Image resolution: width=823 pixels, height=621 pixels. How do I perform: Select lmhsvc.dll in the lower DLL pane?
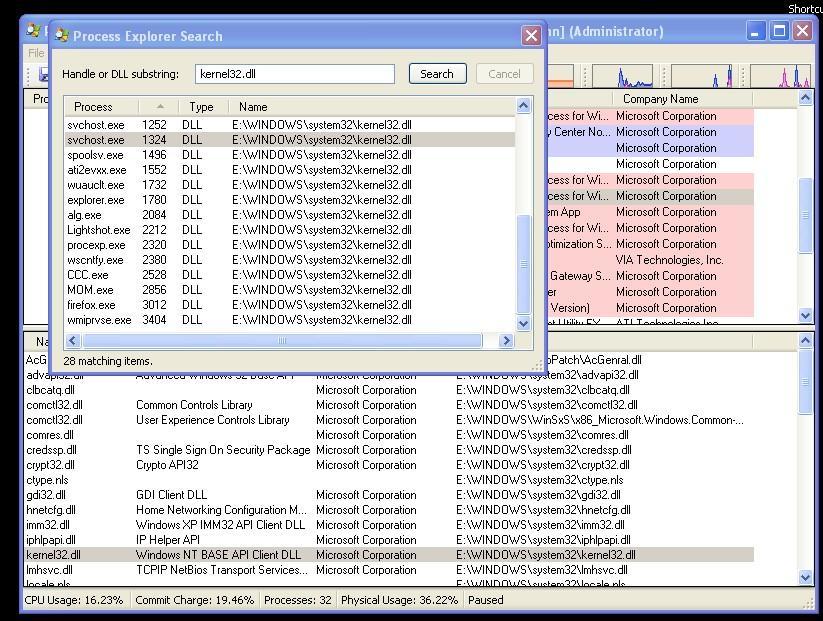(389, 570)
